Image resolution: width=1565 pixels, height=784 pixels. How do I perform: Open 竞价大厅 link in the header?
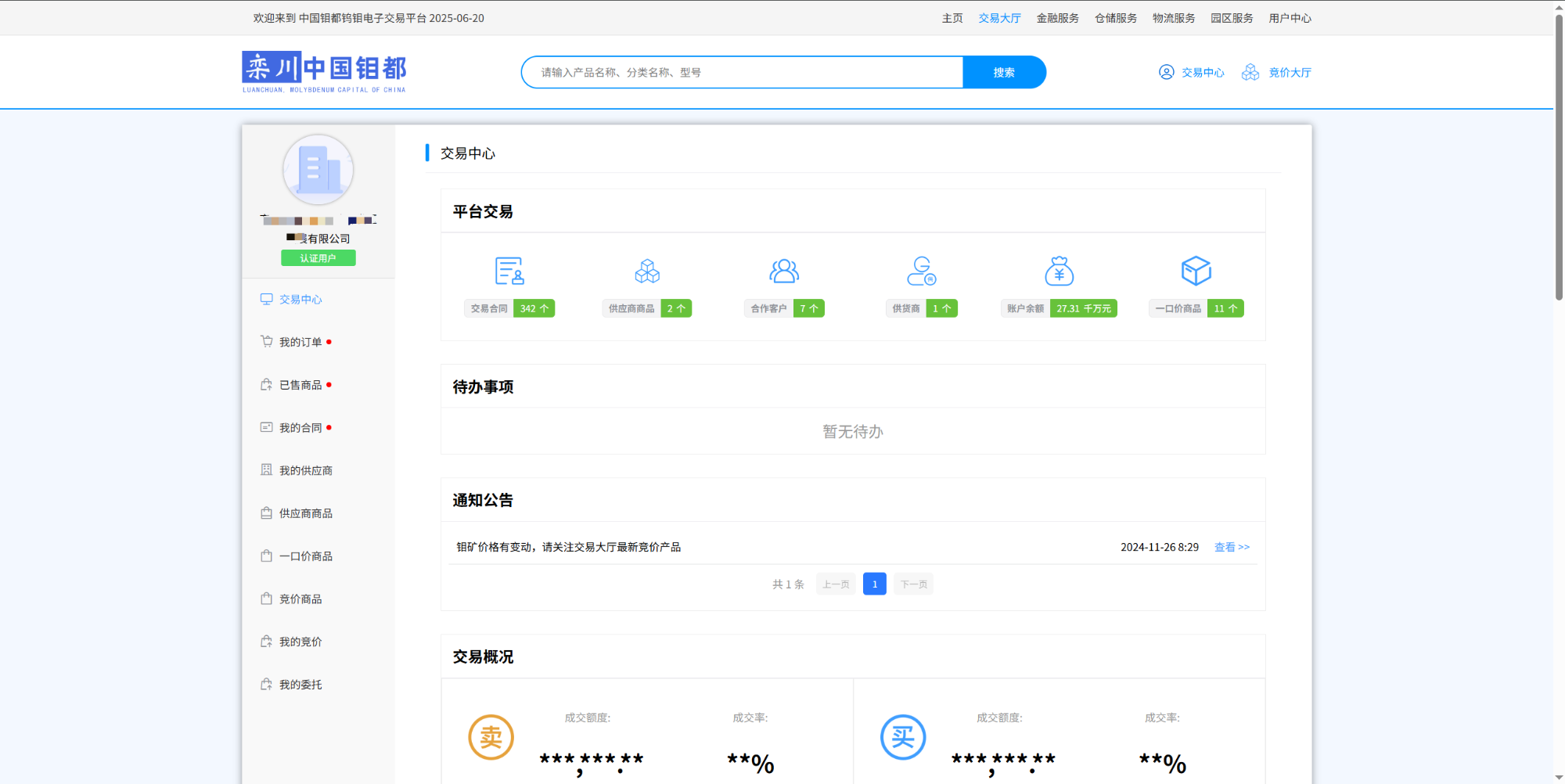(1289, 72)
